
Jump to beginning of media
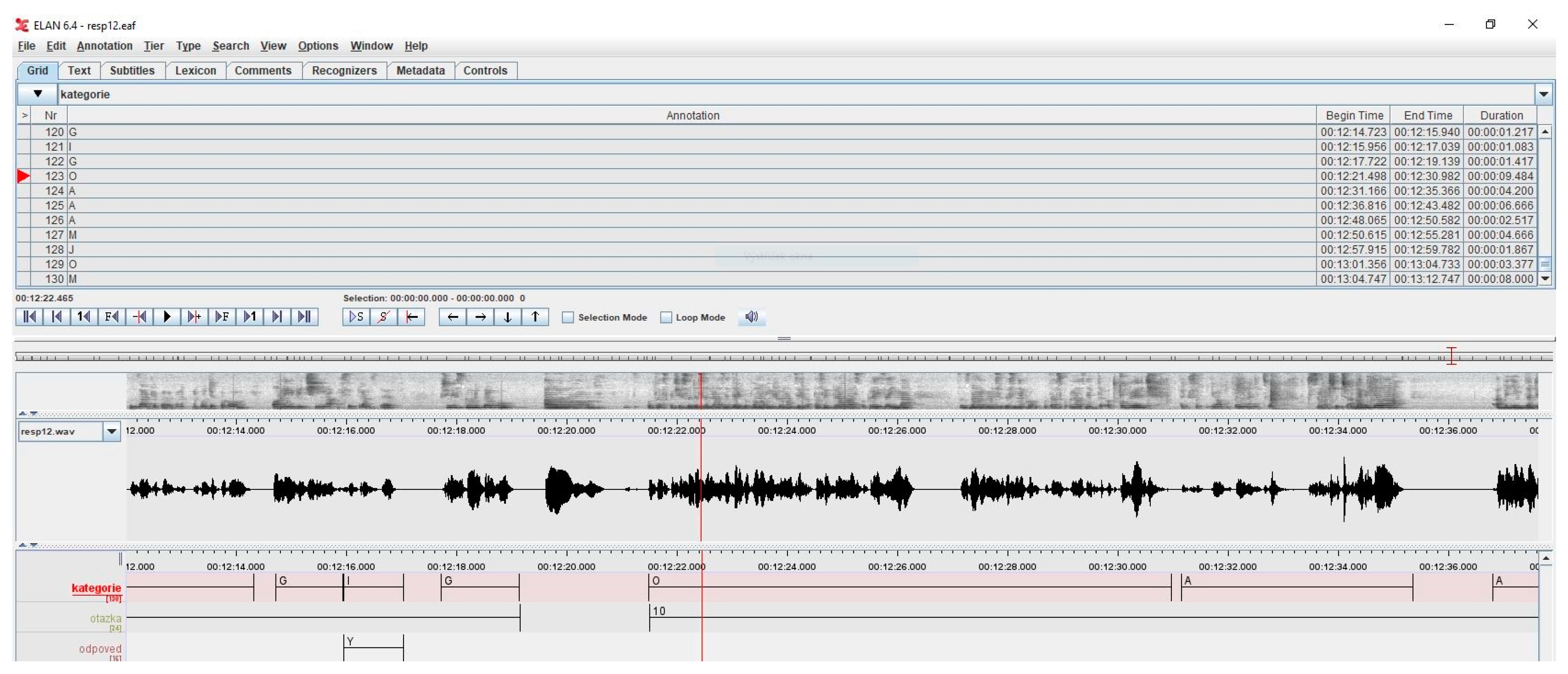pyautogui.click(x=28, y=316)
